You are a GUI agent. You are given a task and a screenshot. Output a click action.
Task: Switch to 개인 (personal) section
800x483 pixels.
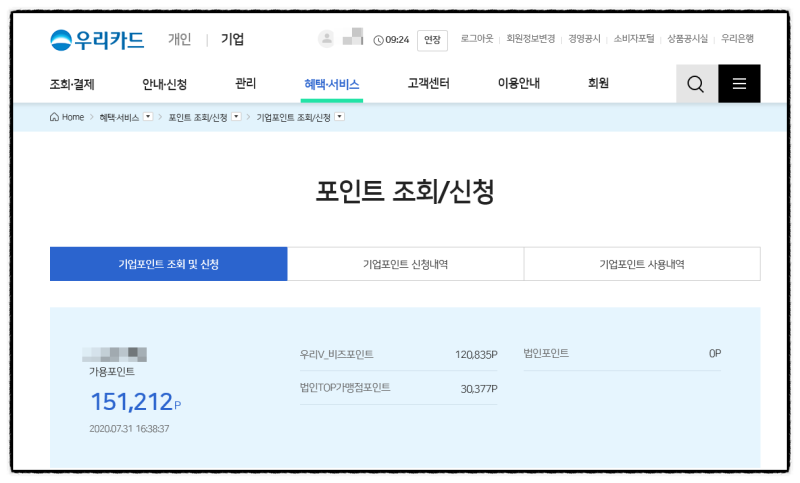(x=180, y=39)
